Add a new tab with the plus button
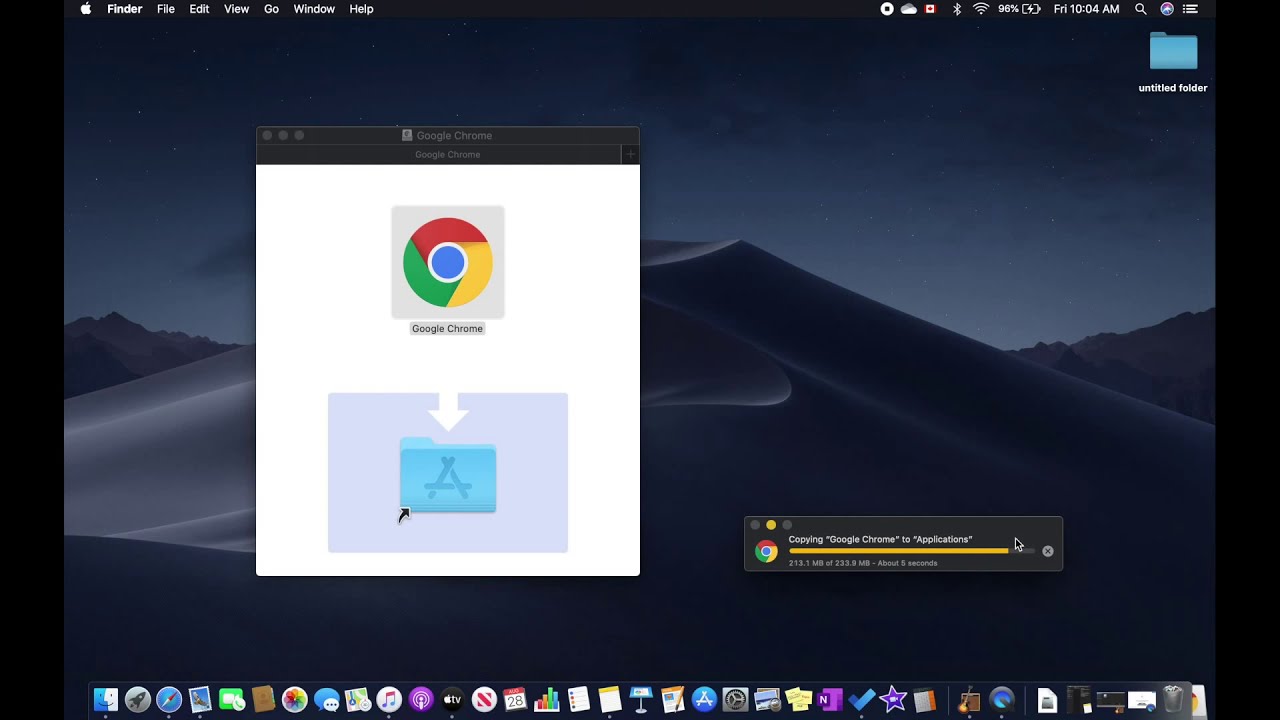The width and height of the screenshot is (1280, 720). [x=630, y=155]
